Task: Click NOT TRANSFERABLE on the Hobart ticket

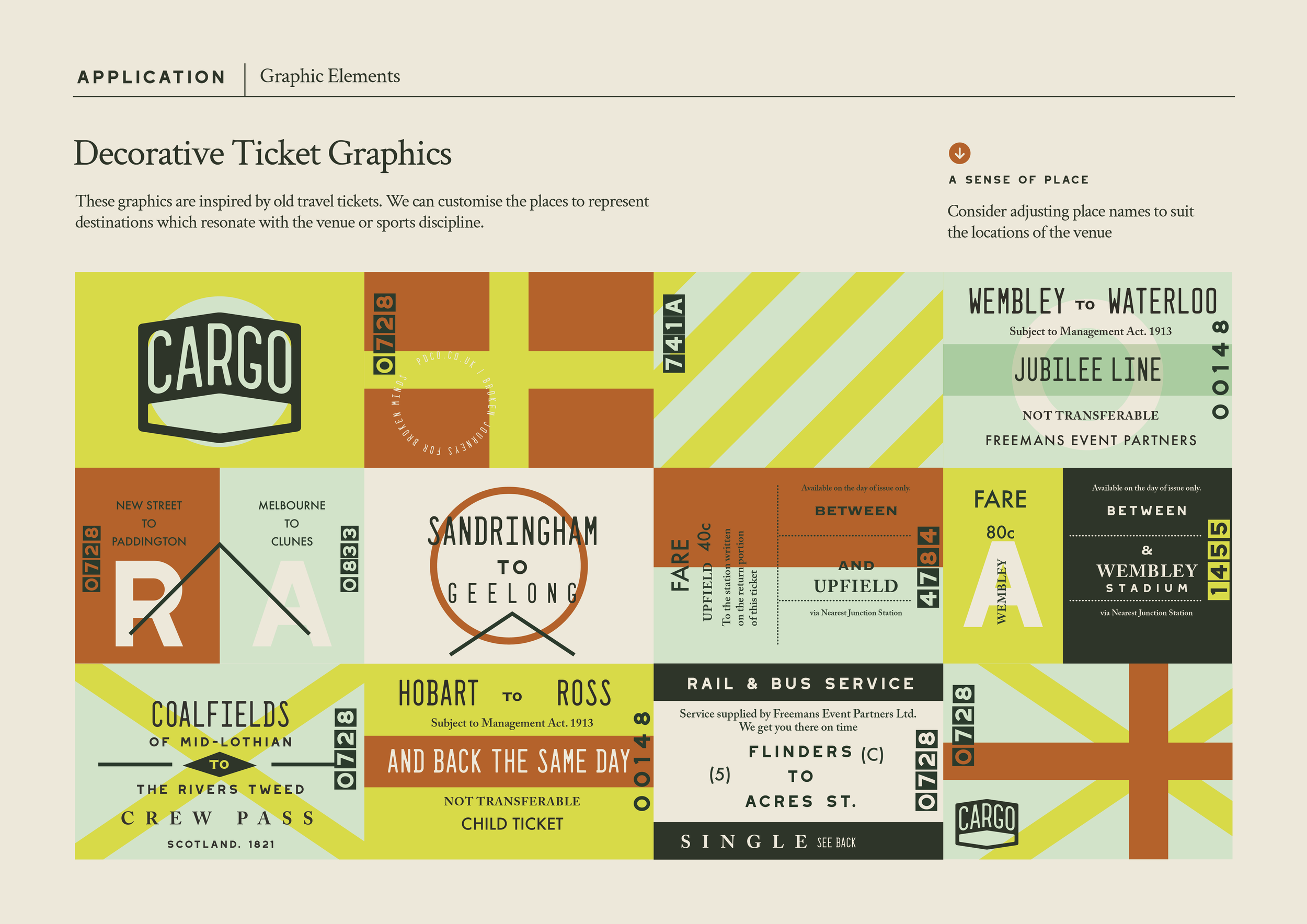Action: pyautogui.click(x=512, y=801)
